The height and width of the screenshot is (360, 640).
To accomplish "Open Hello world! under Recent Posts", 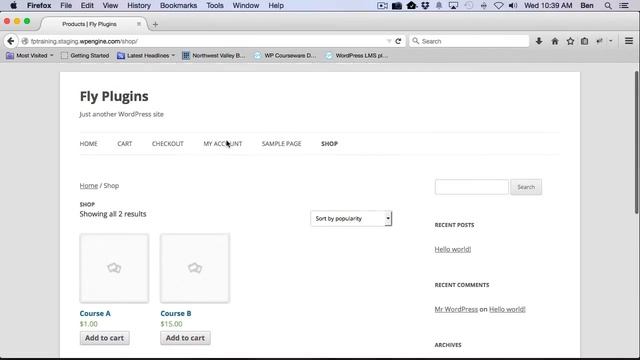I will click(x=453, y=249).
